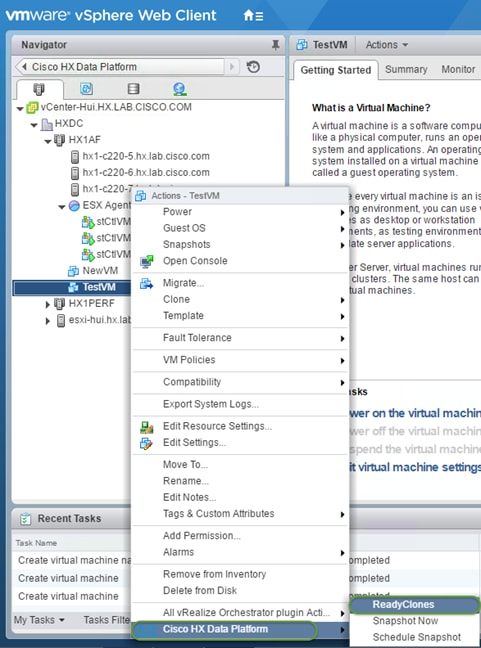This screenshot has height=648, width=481.
Task: Open VM Policies submenu
Action: 240,360
